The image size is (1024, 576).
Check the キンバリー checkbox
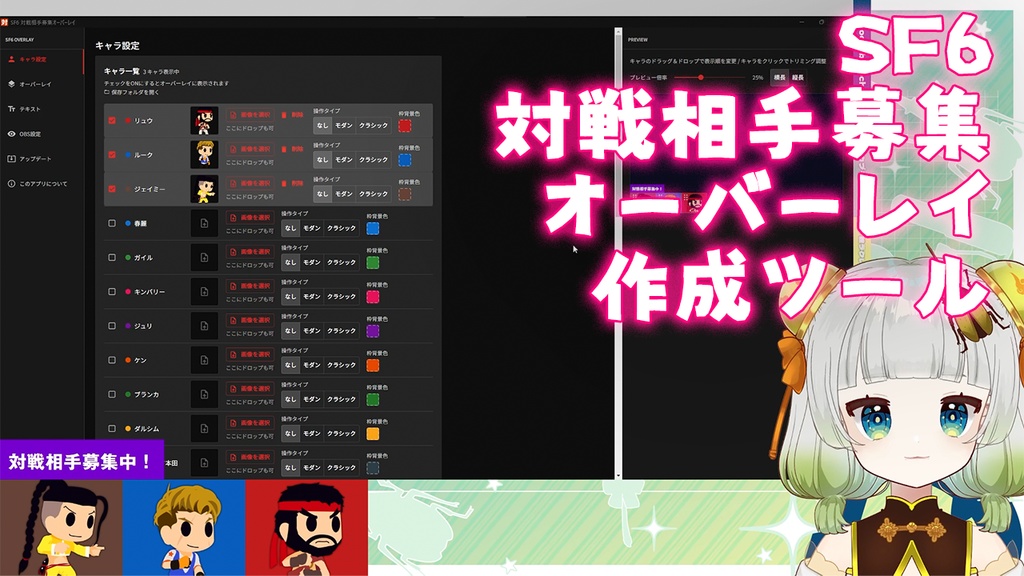tap(112, 291)
